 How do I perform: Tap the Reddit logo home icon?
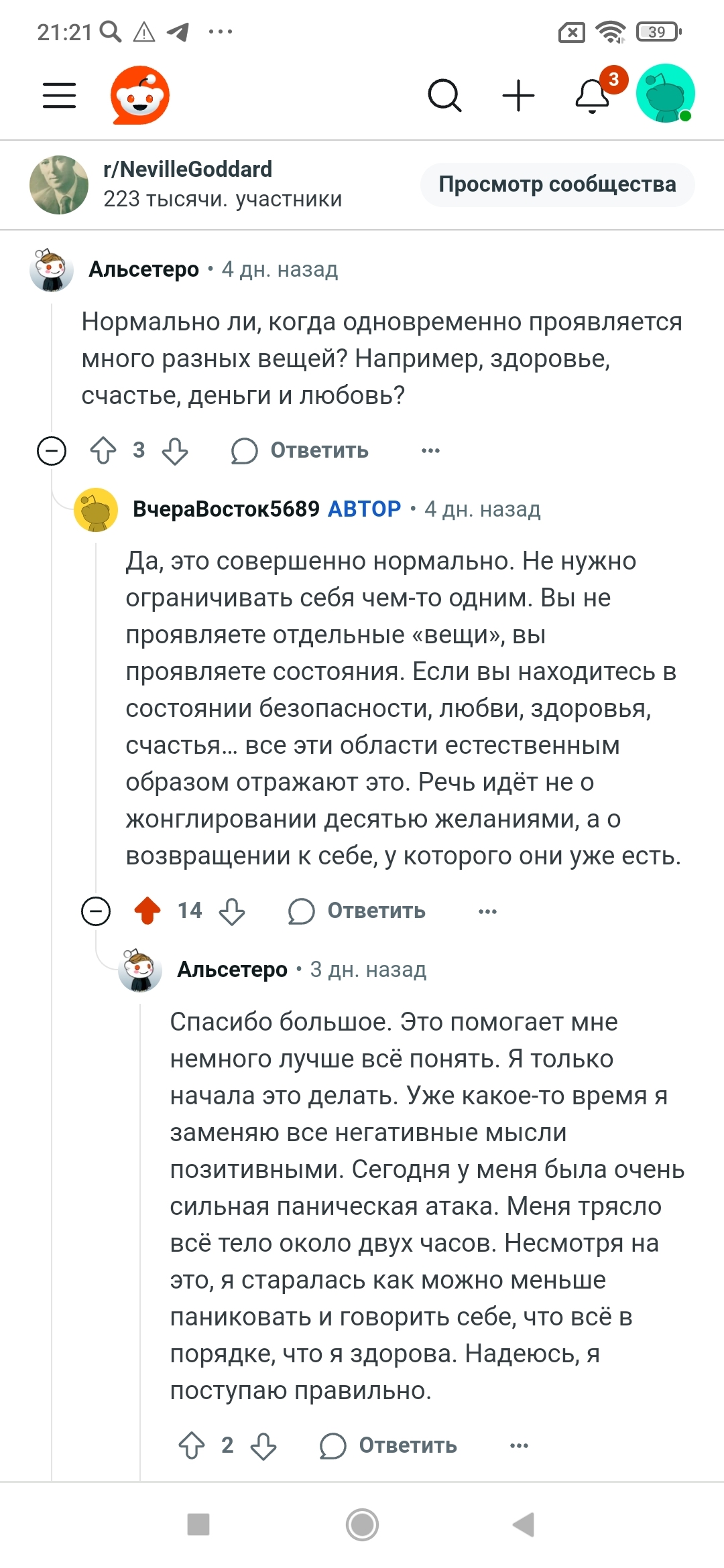pyautogui.click(x=139, y=95)
